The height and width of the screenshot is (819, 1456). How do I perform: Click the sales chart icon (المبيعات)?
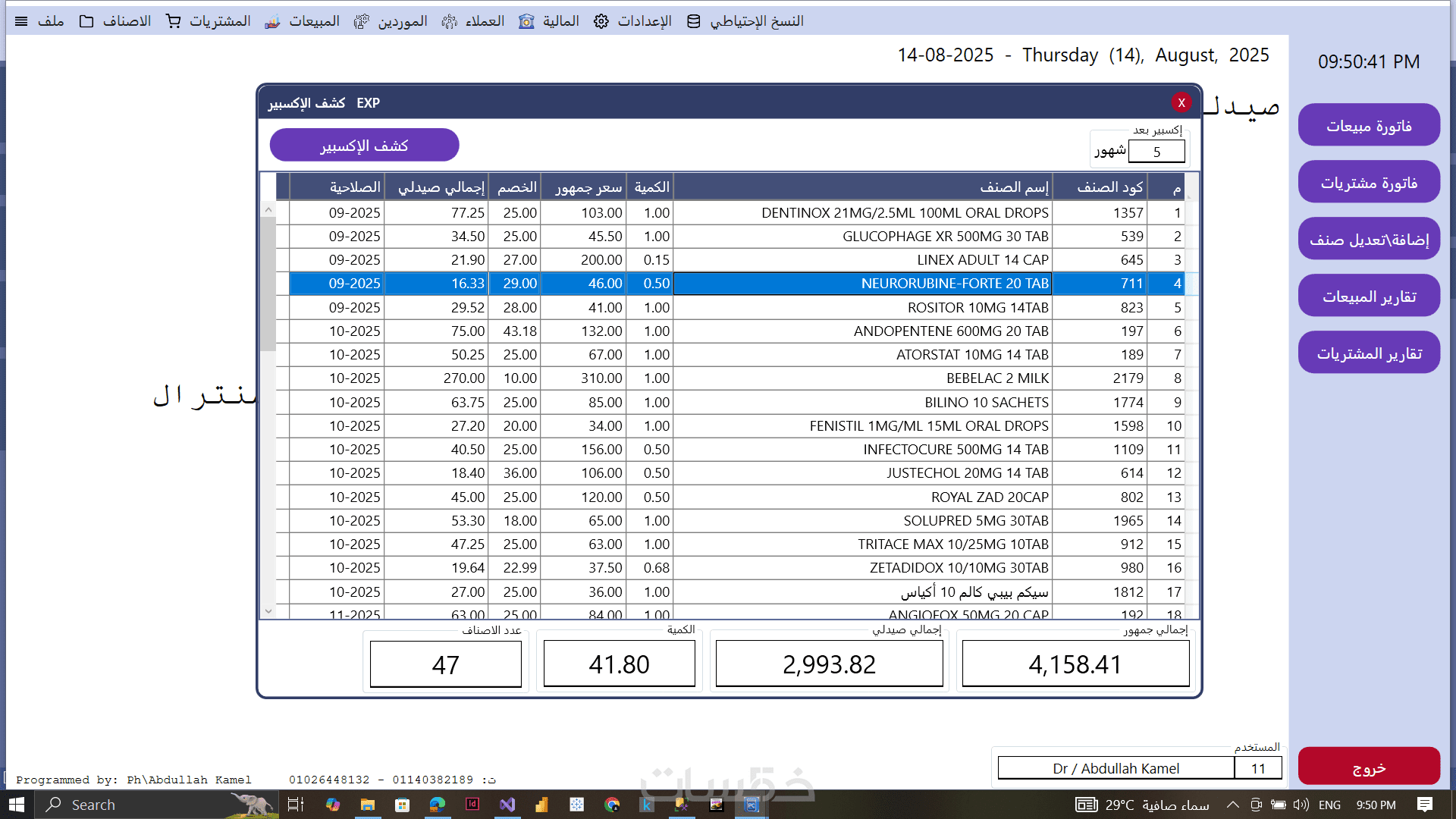point(272,21)
